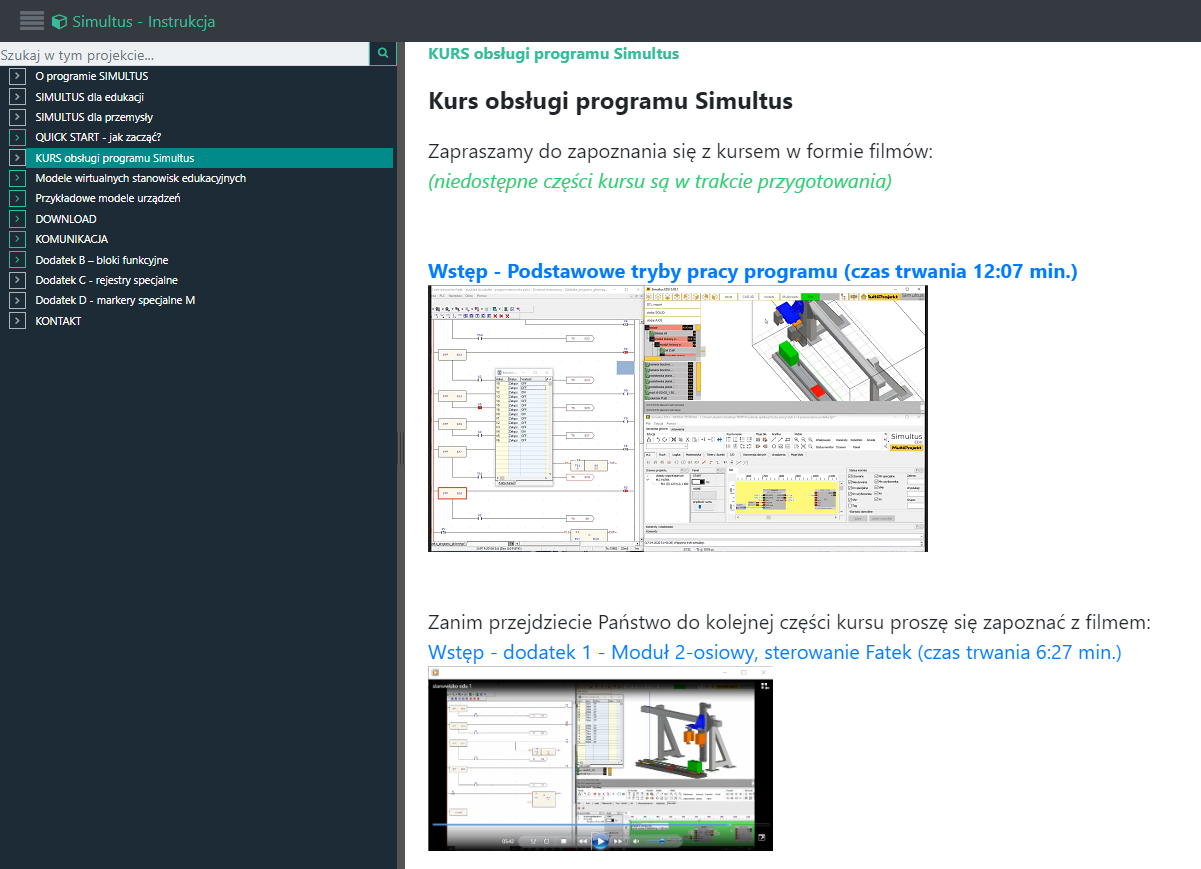Screen dimensions: 1201x869
Task: Expand the DOWNLOAD section arrow
Action: [17, 219]
